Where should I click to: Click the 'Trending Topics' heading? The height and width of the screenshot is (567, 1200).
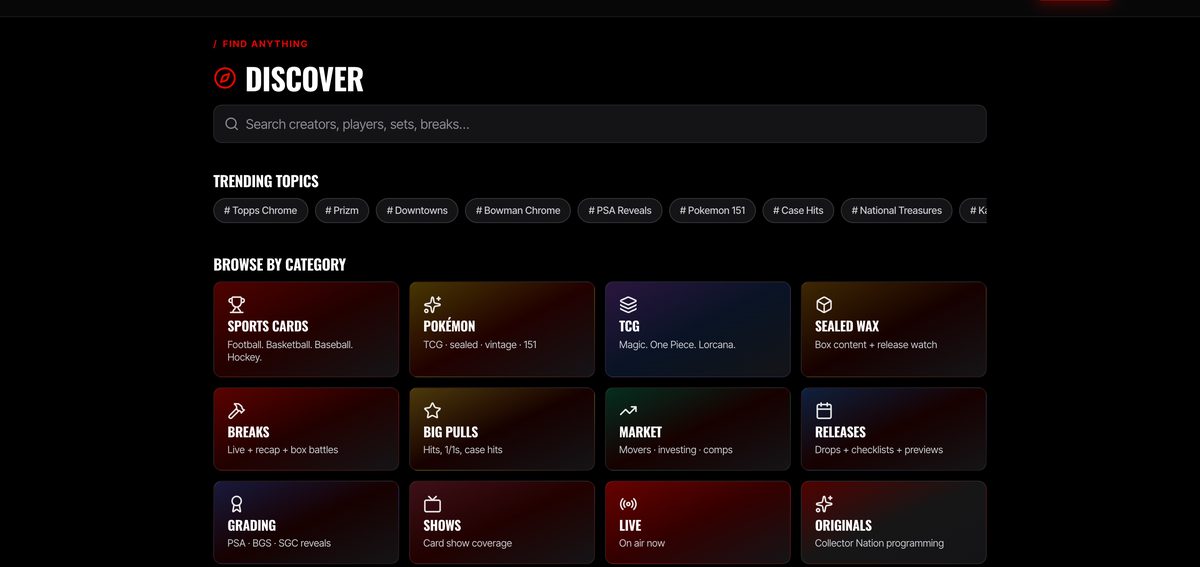click(266, 181)
